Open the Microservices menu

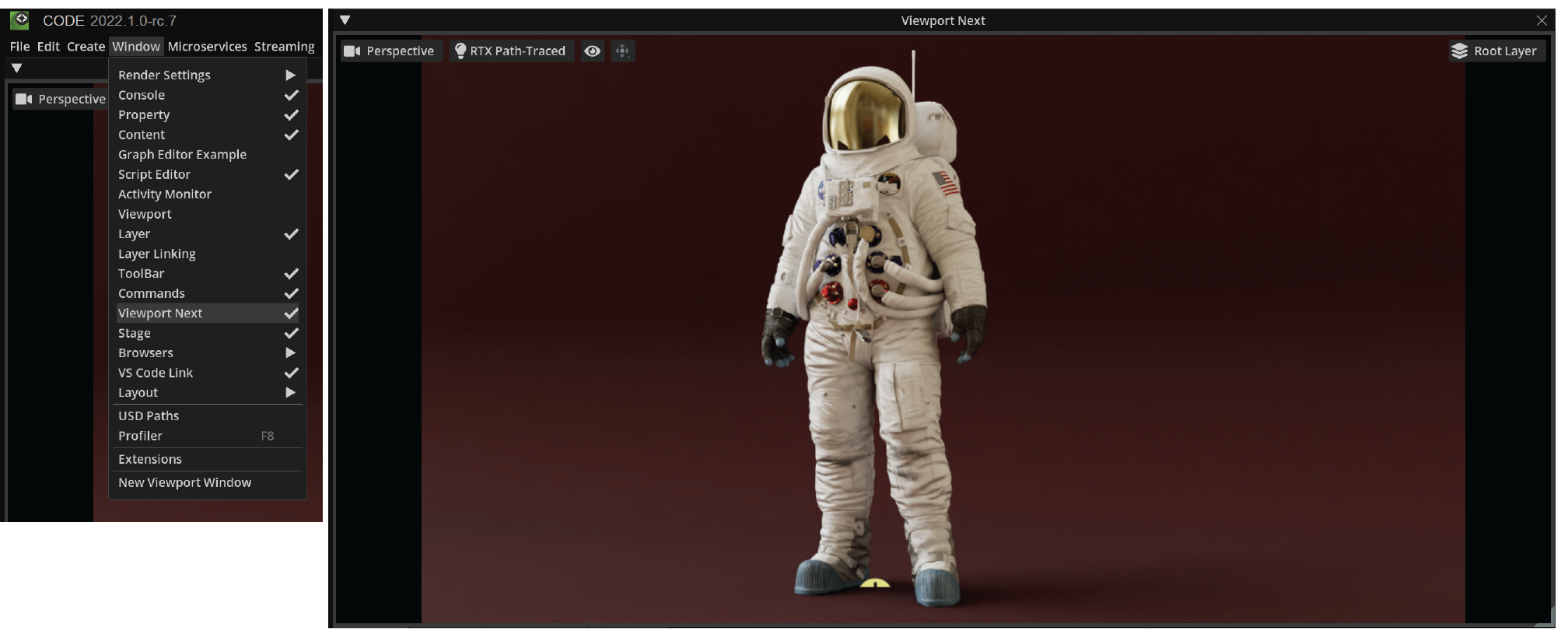click(x=207, y=47)
